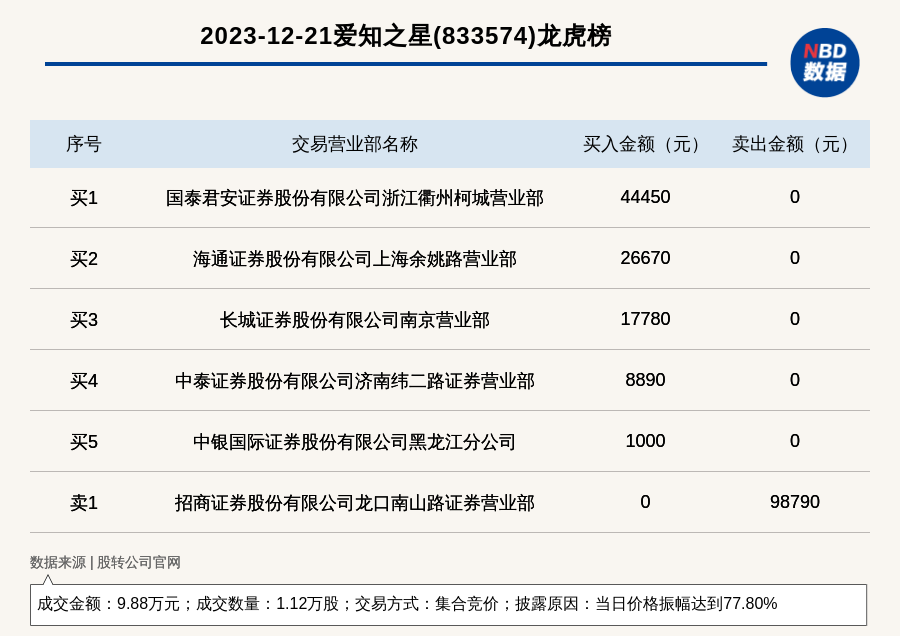Viewport: 900px width, 636px height.
Task: Select 中泰证券股份有限公司济南纬二路证券营业部
Action: tap(355, 381)
